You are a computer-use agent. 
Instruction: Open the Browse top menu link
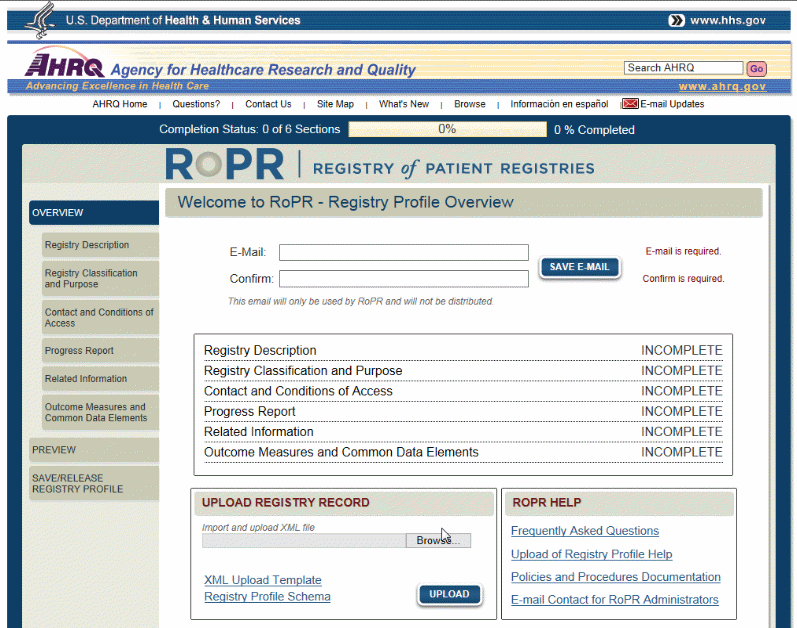click(470, 104)
